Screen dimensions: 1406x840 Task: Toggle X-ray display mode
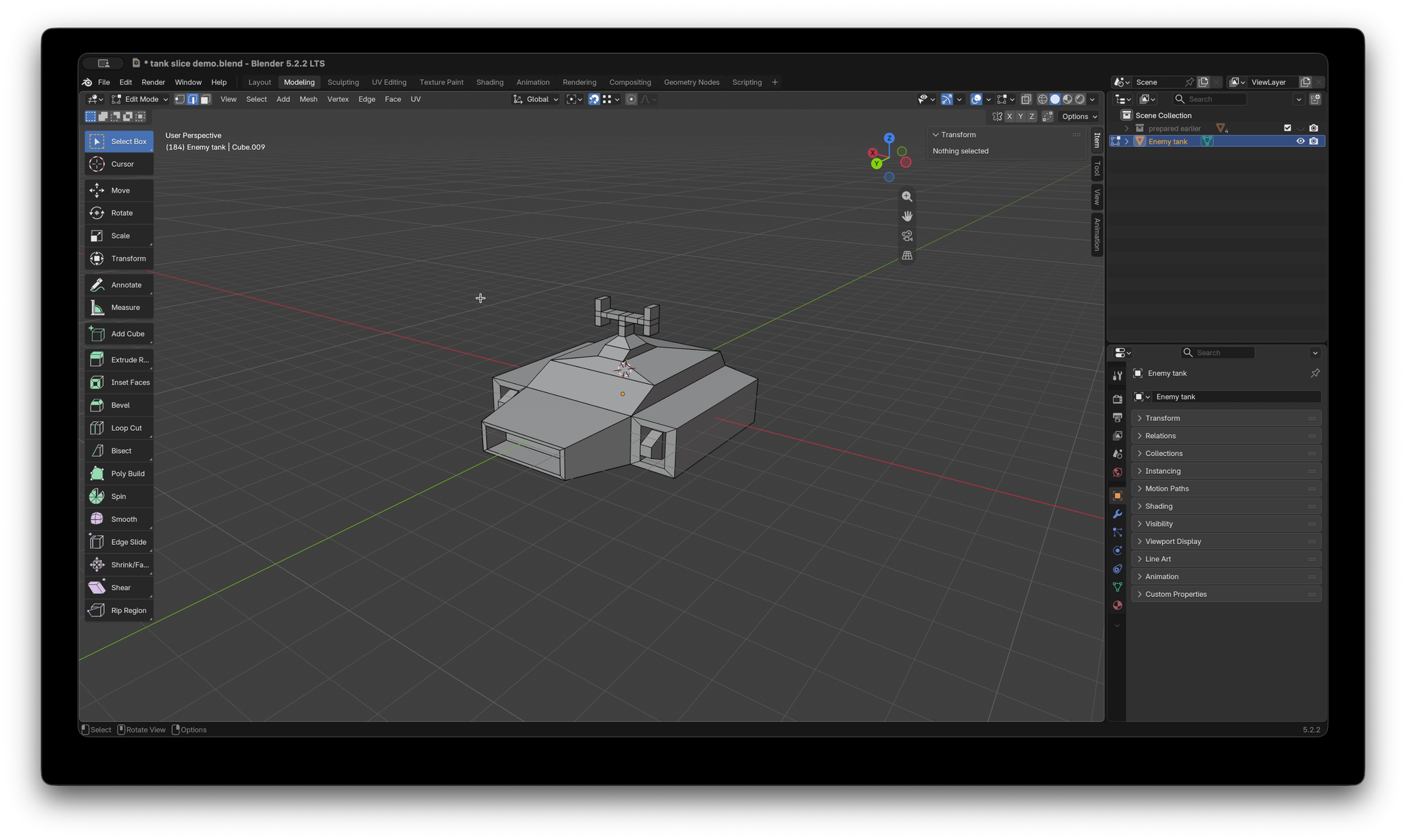(1026, 99)
